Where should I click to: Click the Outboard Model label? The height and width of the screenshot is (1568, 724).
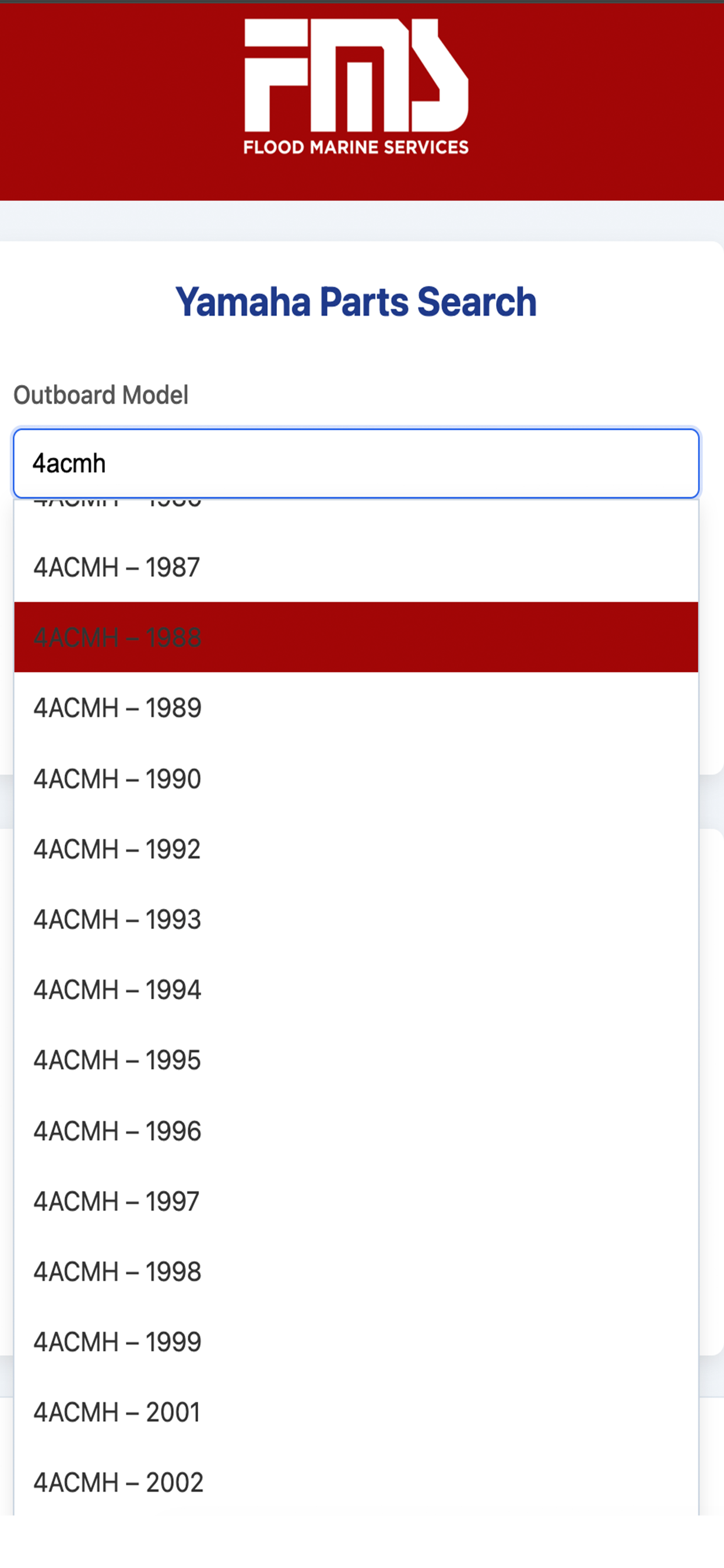coord(101,395)
